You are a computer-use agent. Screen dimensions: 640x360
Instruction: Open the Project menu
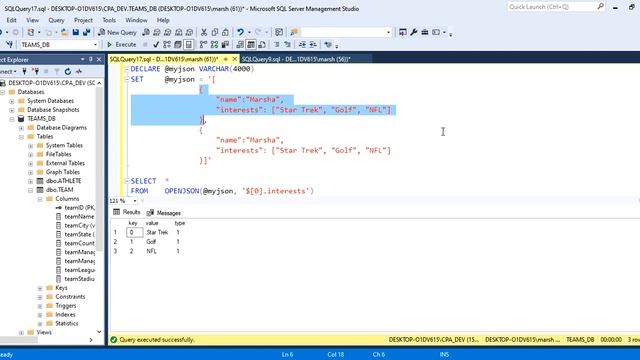[83, 20]
